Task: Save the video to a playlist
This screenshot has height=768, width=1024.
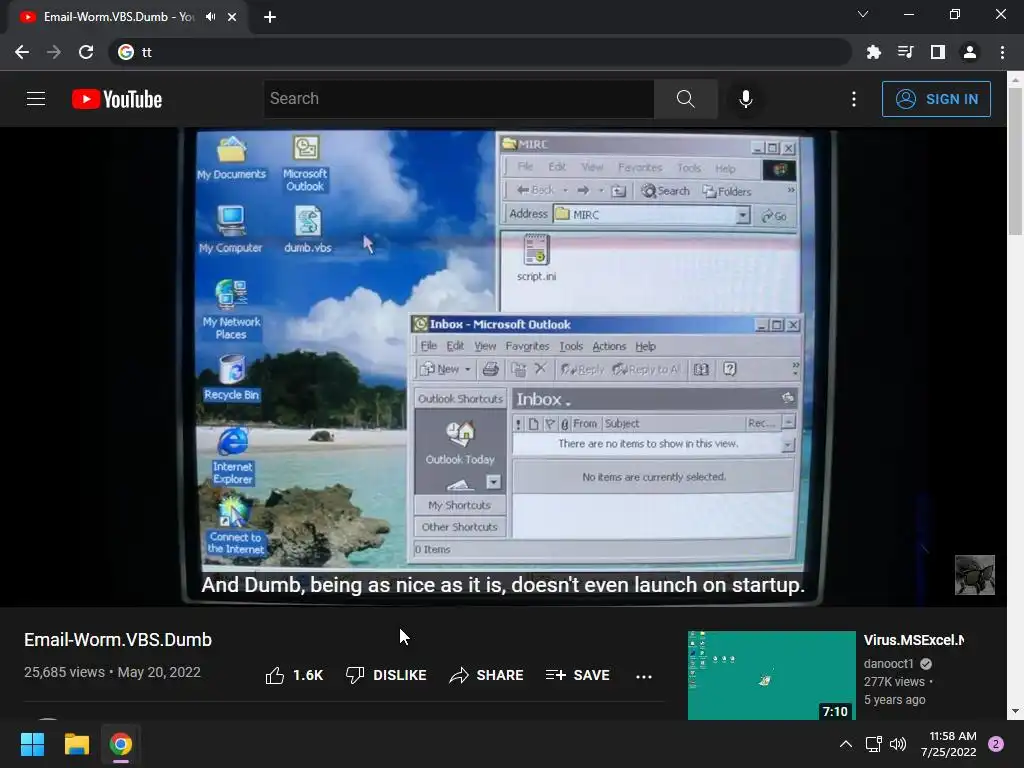Action: tap(578, 675)
